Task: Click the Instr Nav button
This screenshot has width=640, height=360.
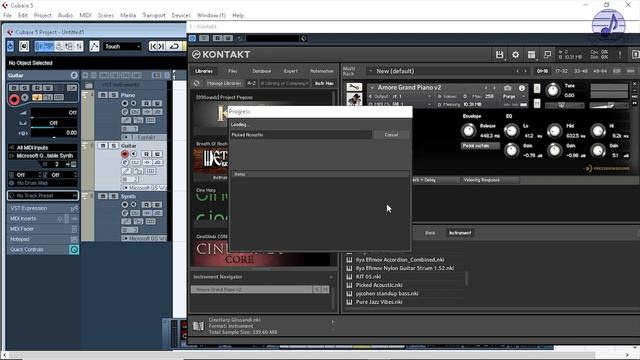Action: click(x=324, y=83)
